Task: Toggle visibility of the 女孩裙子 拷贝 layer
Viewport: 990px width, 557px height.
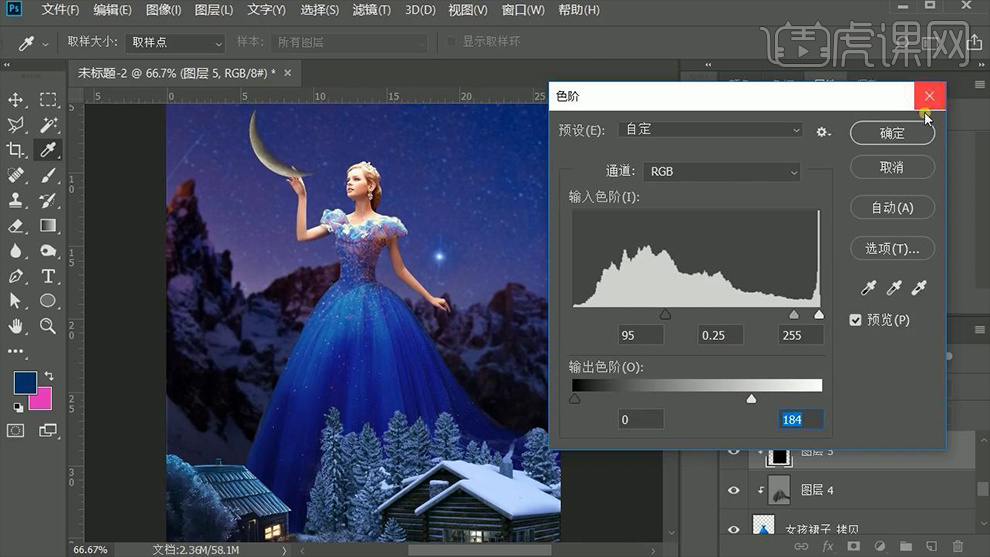Action: point(734,529)
